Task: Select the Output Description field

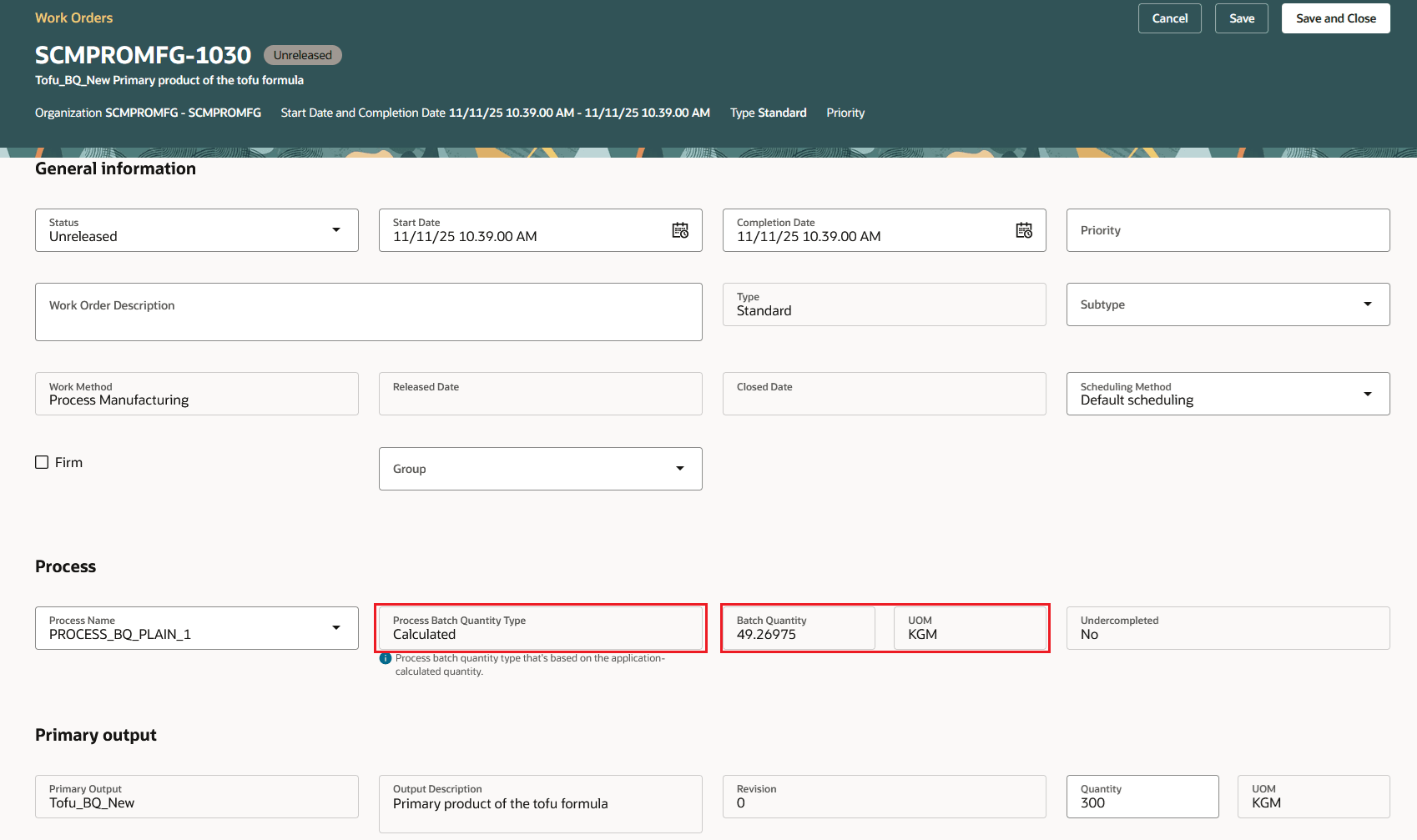Action: point(539,803)
